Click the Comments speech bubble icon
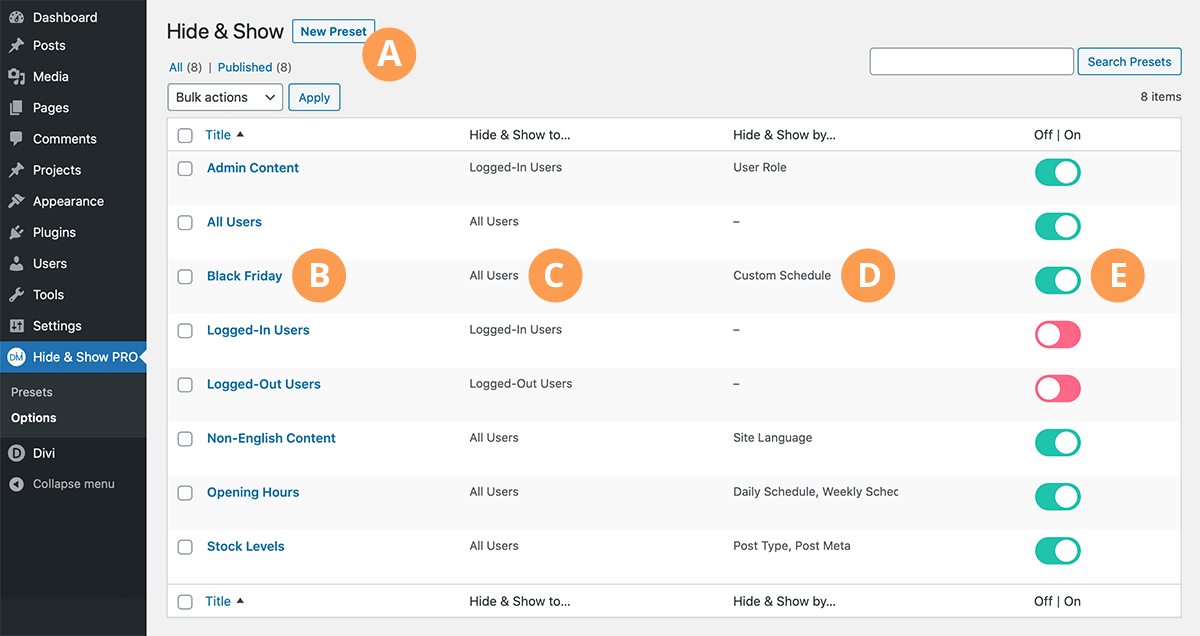 [x=16, y=139]
